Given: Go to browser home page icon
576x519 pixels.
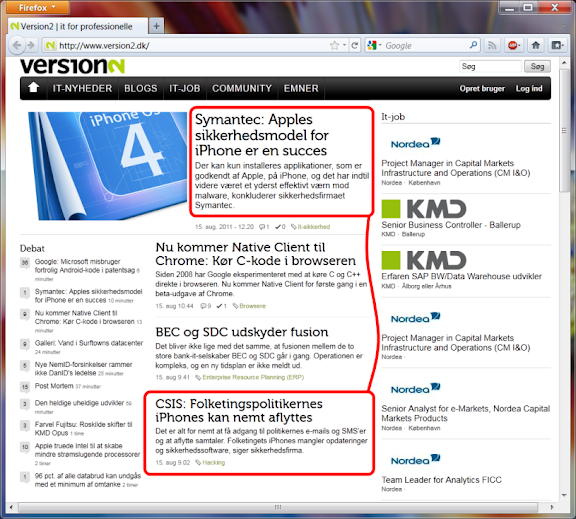Looking at the screenshot, I should coord(536,46).
